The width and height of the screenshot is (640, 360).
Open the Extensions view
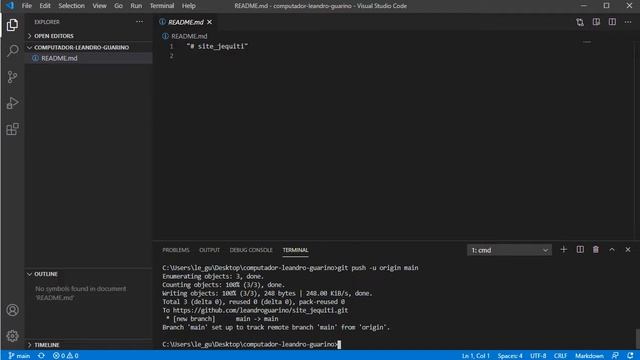pos(12,129)
